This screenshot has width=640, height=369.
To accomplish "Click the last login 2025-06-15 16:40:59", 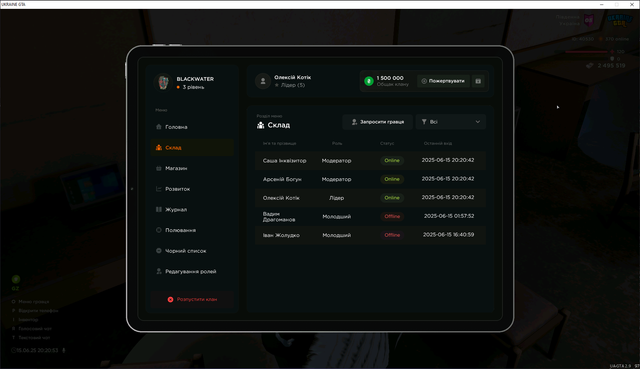I will pyautogui.click(x=448, y=235).
